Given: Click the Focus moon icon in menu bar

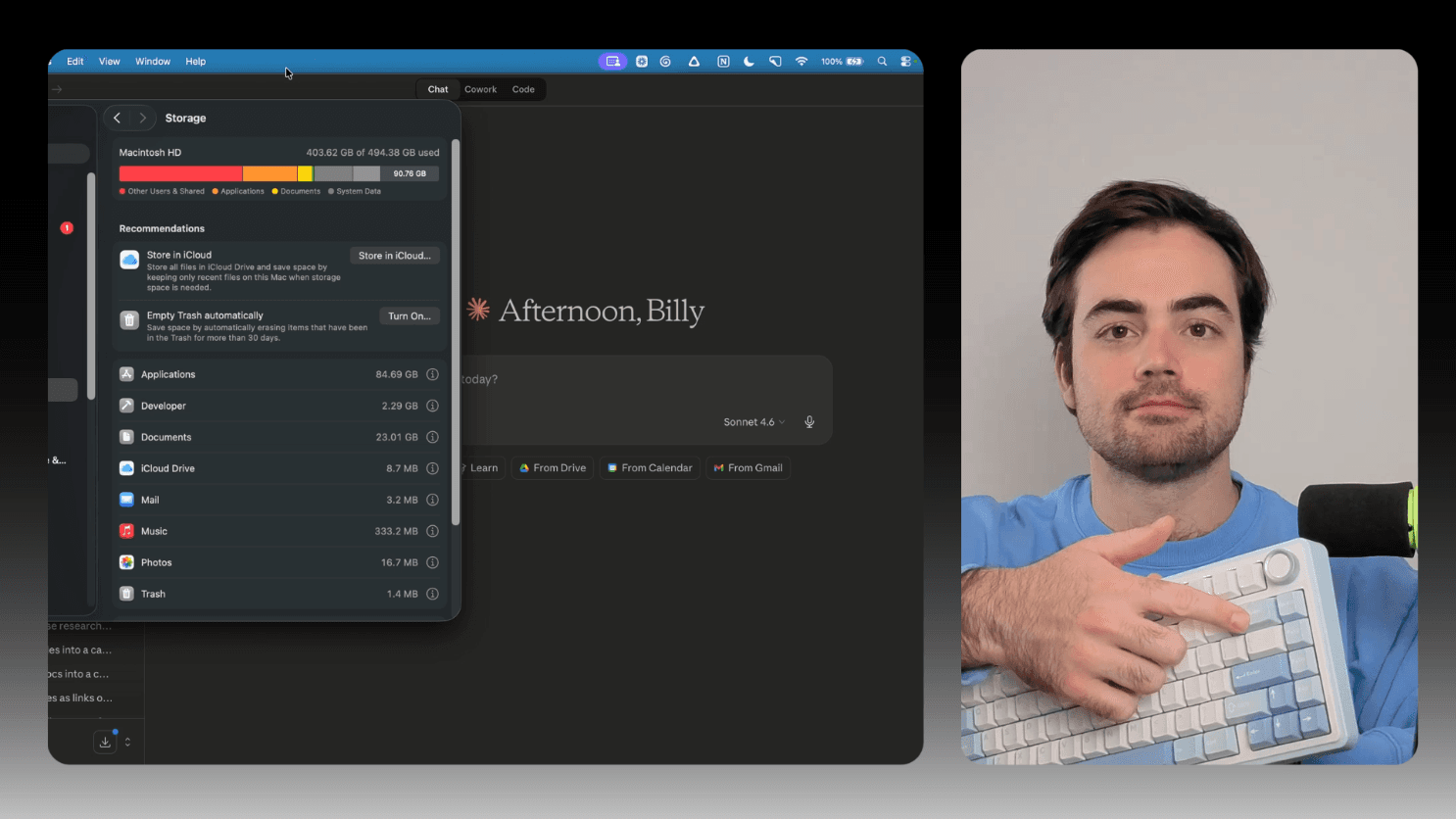Looking at the screenshot, I should [x=749, y=62].
